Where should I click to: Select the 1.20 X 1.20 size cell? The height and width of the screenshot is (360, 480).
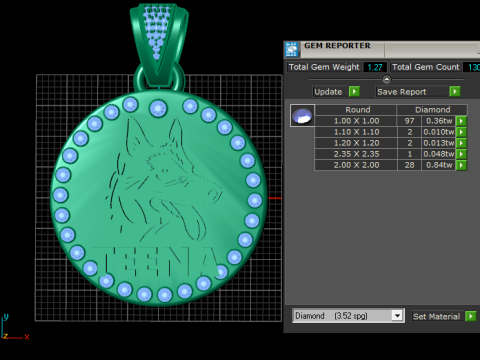point(356,143)
